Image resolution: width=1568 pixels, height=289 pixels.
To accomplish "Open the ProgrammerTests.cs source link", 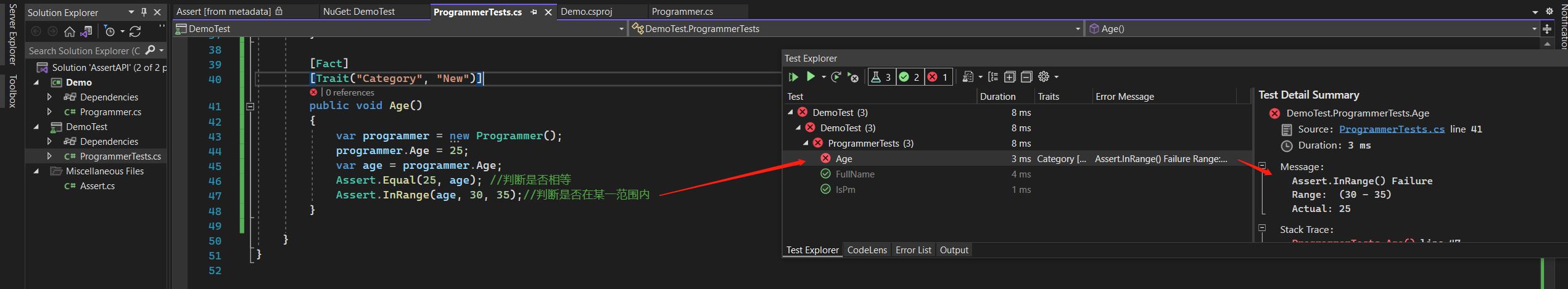I will (x=1392, y=129).
